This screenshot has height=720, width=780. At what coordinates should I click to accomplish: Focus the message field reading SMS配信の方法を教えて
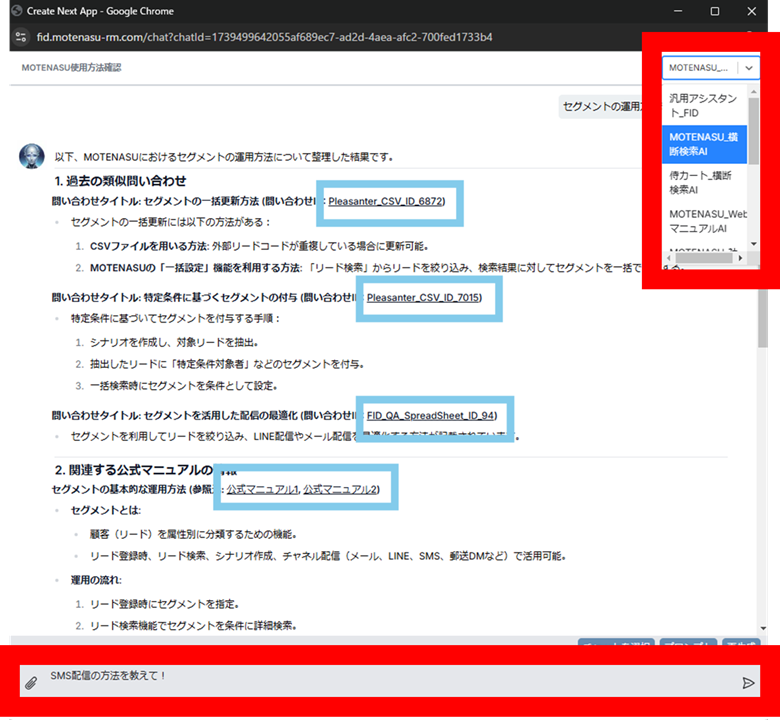390,681
